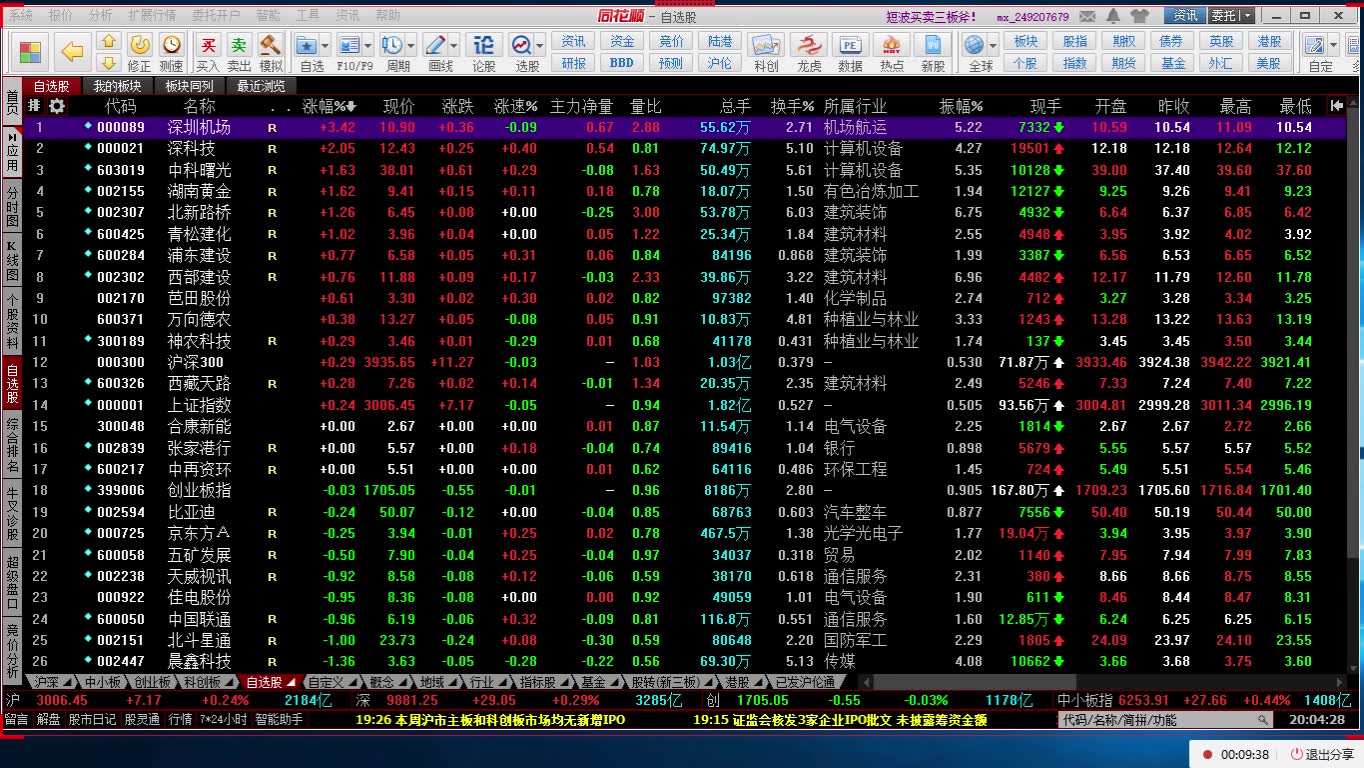Viewport: 1364px width, 768px height.
Task: Open the F10/F9 info icon
Action: pos(349,46)
